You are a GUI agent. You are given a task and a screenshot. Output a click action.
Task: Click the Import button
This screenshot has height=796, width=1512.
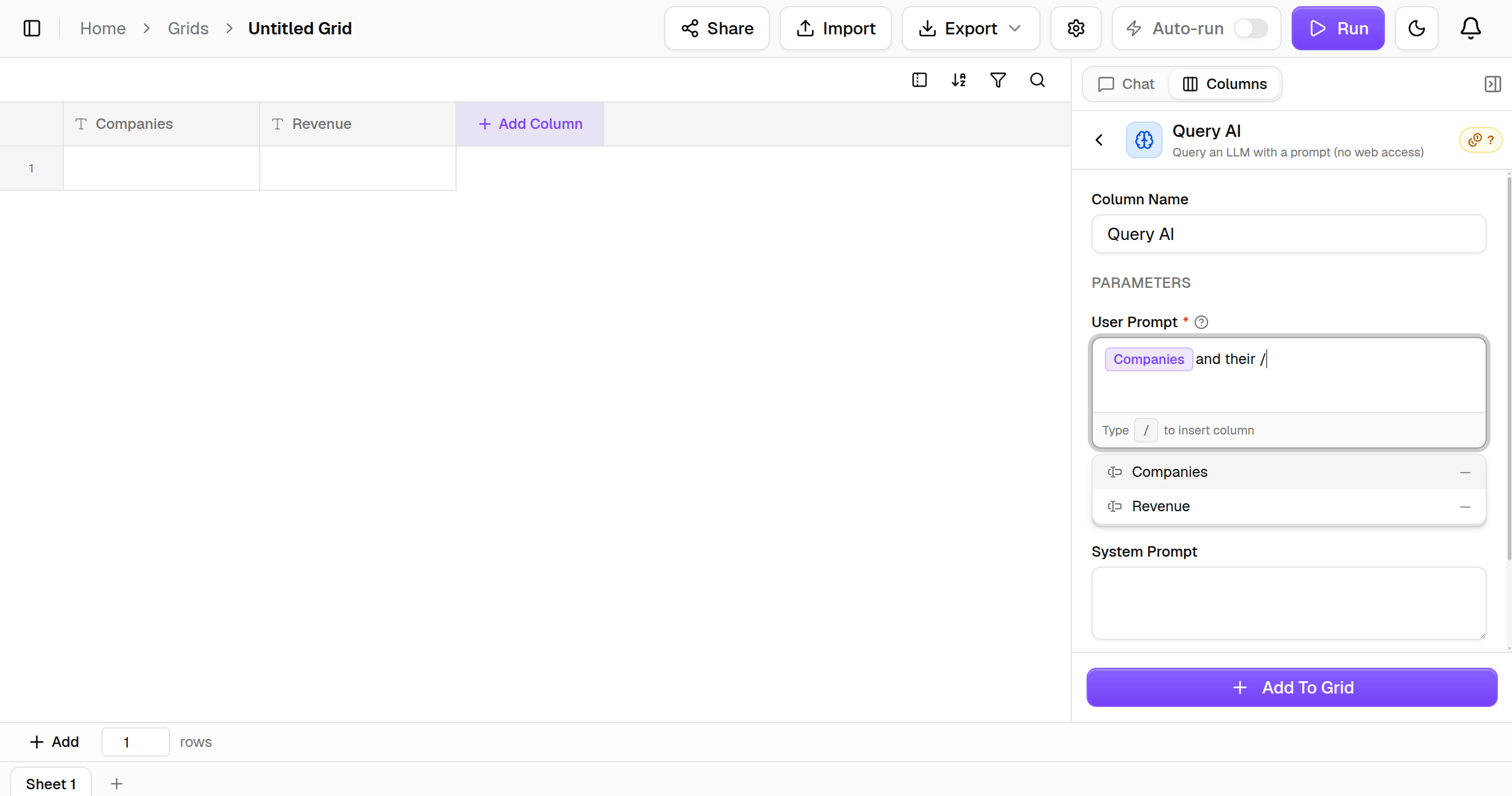[835, 28]
